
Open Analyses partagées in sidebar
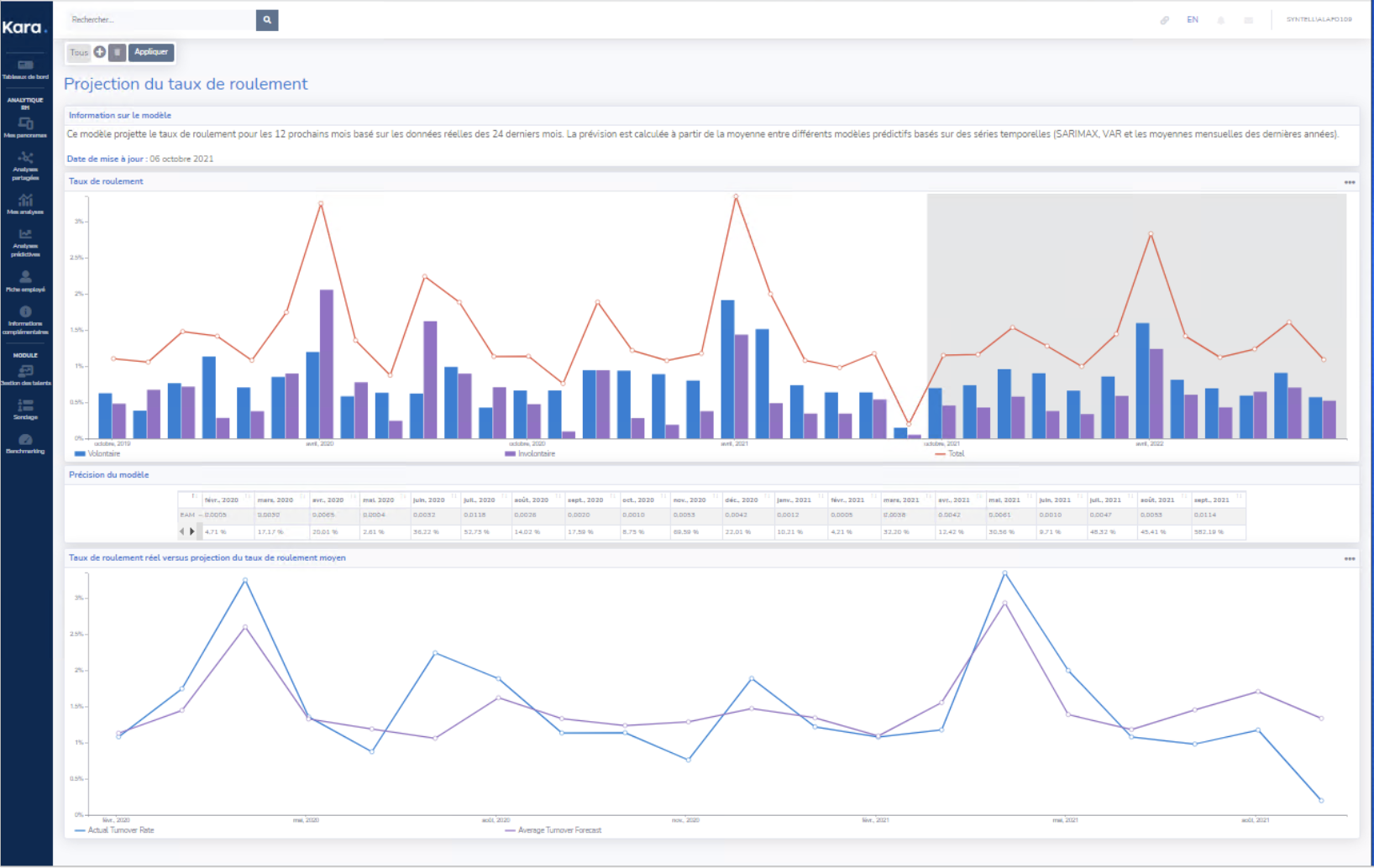coord(25,166)
